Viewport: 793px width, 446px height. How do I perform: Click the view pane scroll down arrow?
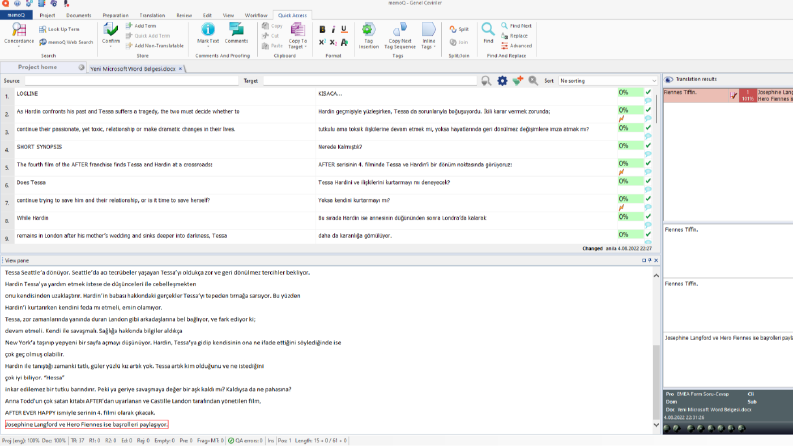click(656, 425)
